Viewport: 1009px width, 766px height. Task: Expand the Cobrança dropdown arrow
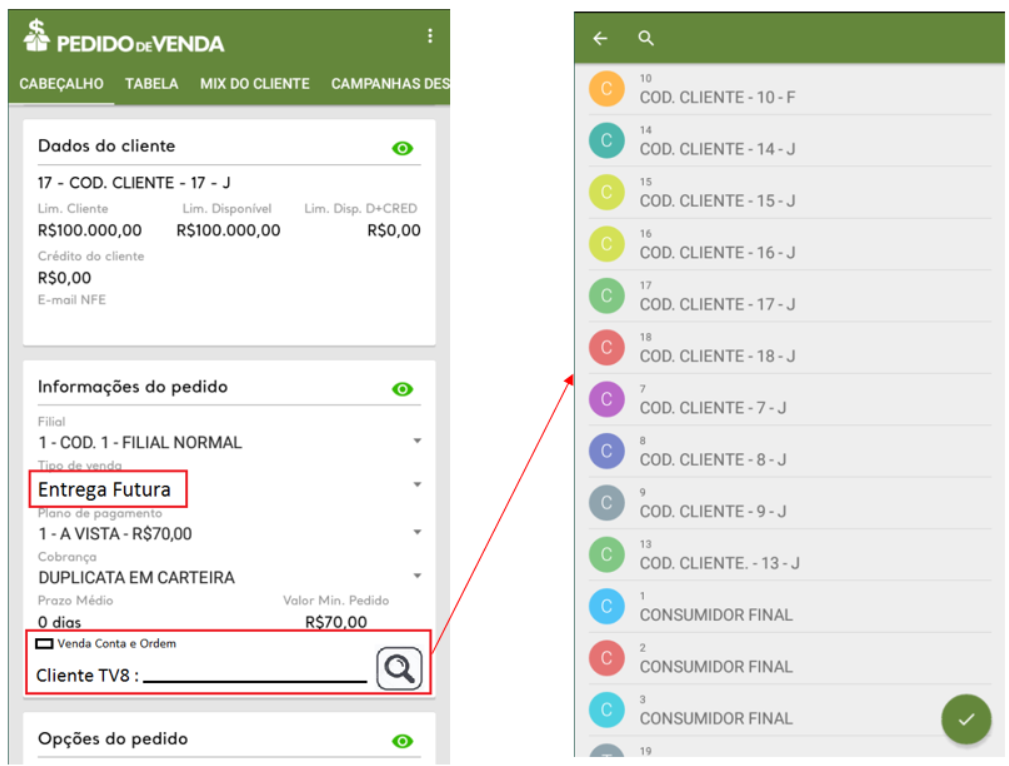point(417,576)
